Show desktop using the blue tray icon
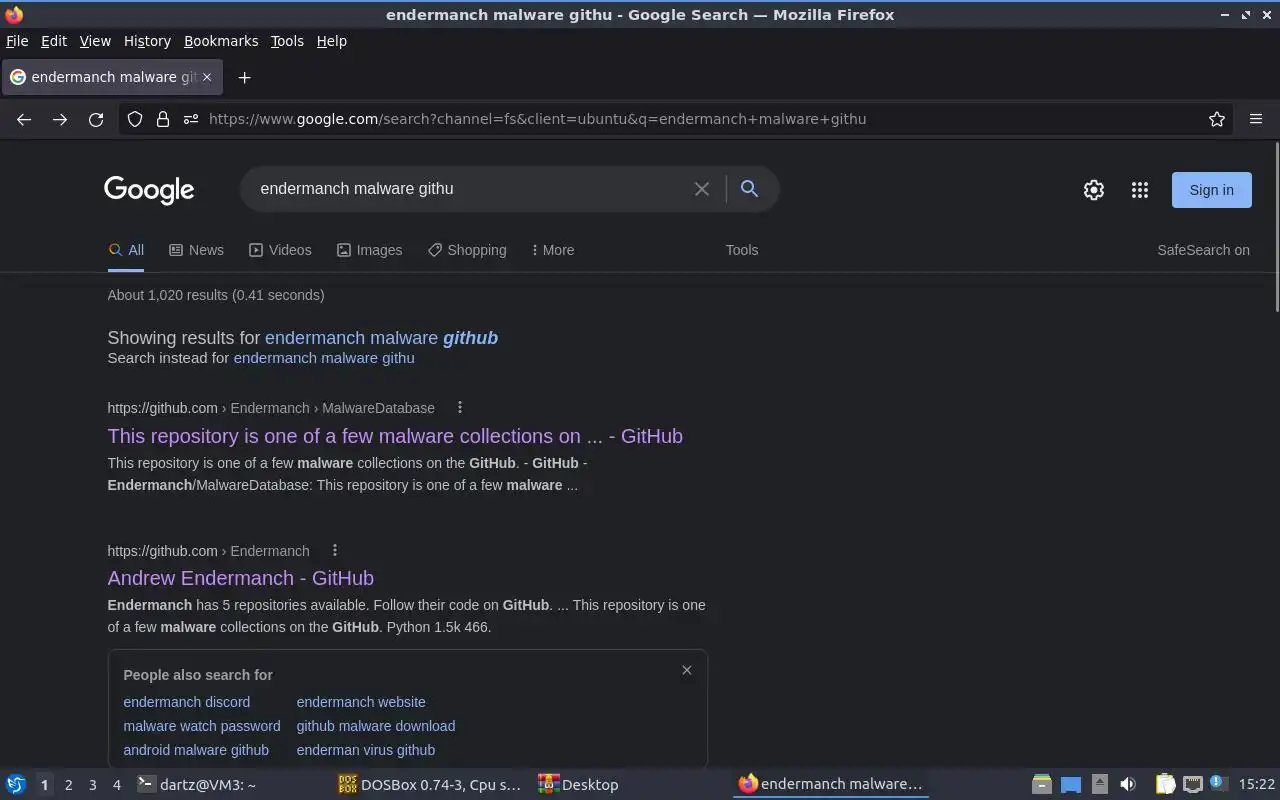The width and height of the screenshot is (1280, 800). (1071, 784)
